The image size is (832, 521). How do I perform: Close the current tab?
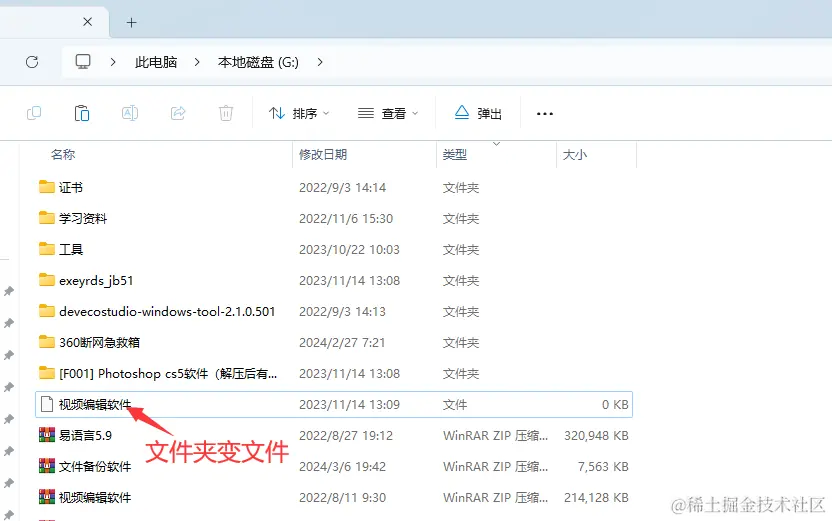click(x=88, y=22)
